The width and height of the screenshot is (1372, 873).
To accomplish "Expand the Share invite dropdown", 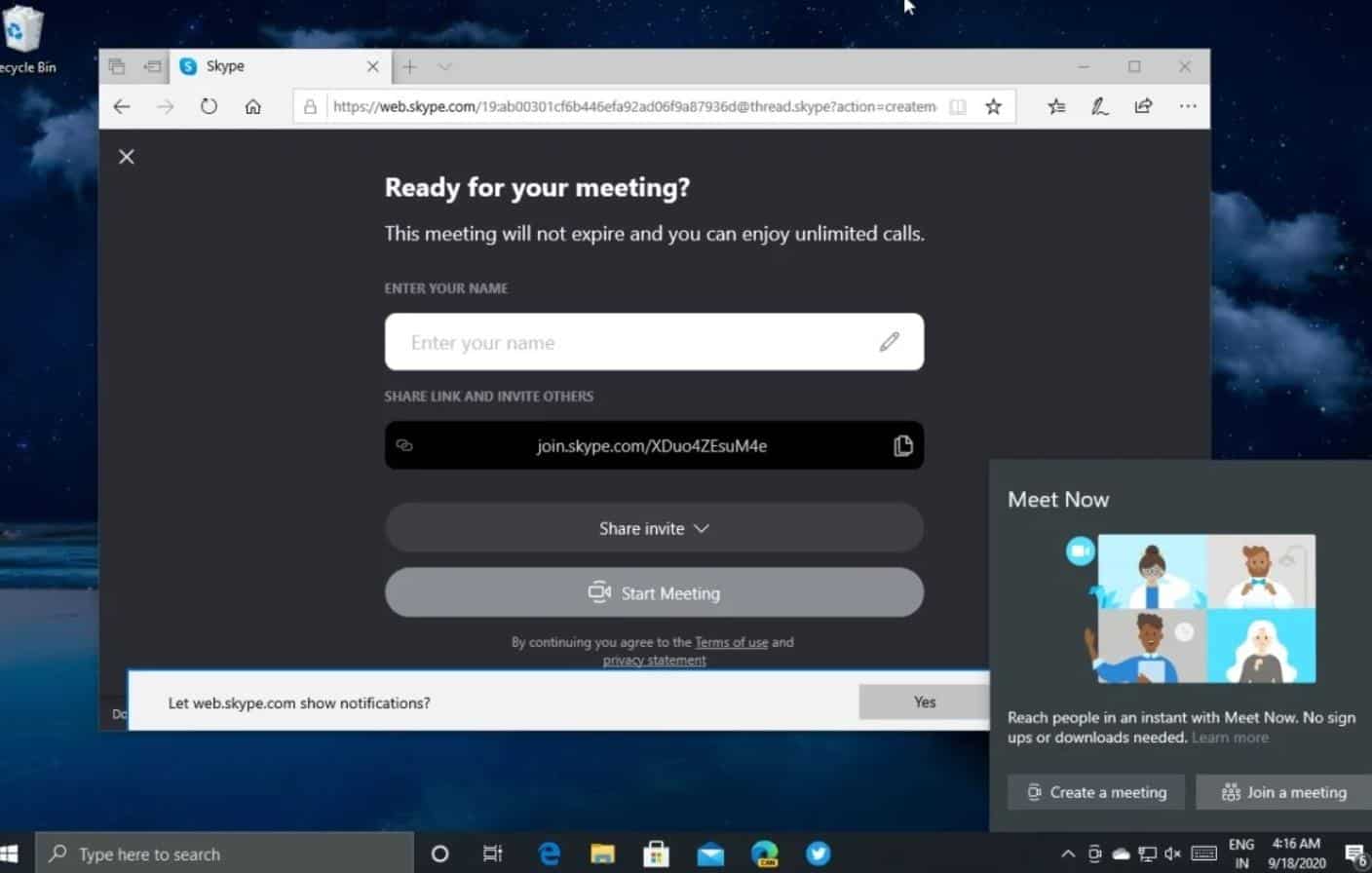I will 654,528.
